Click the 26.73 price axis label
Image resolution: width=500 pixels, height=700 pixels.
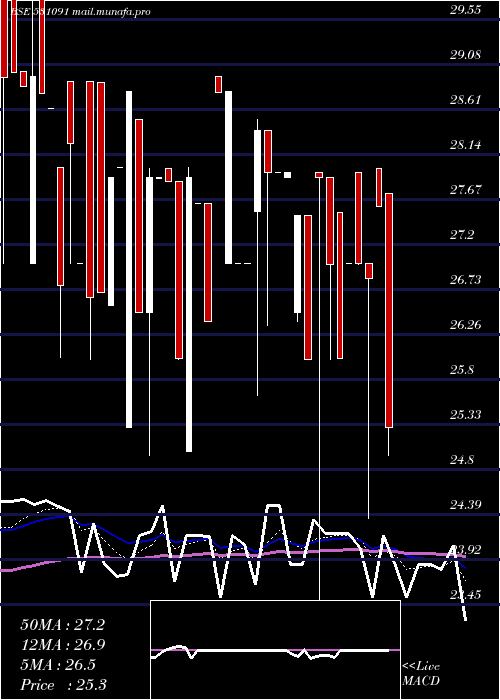466,280
